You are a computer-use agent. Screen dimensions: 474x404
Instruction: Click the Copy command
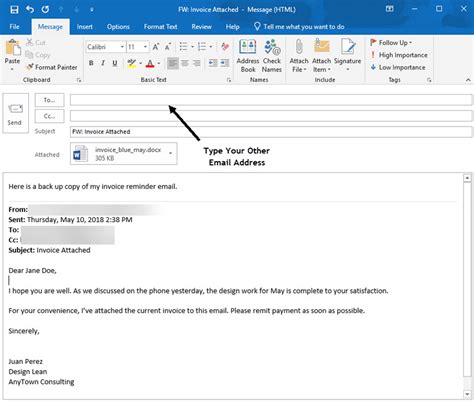click(x=38, y=55)
